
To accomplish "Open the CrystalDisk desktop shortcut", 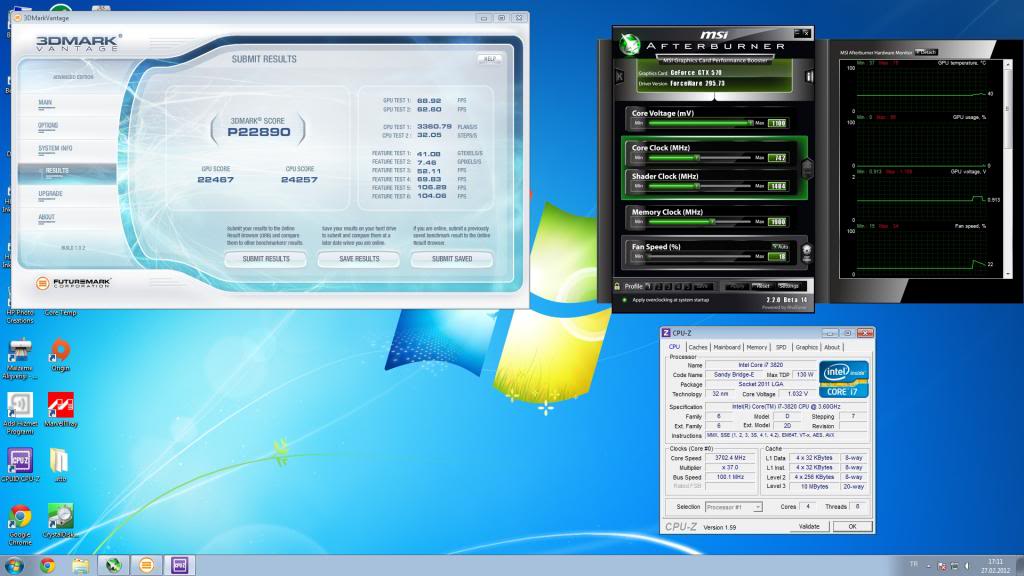I will pos(60,520).
